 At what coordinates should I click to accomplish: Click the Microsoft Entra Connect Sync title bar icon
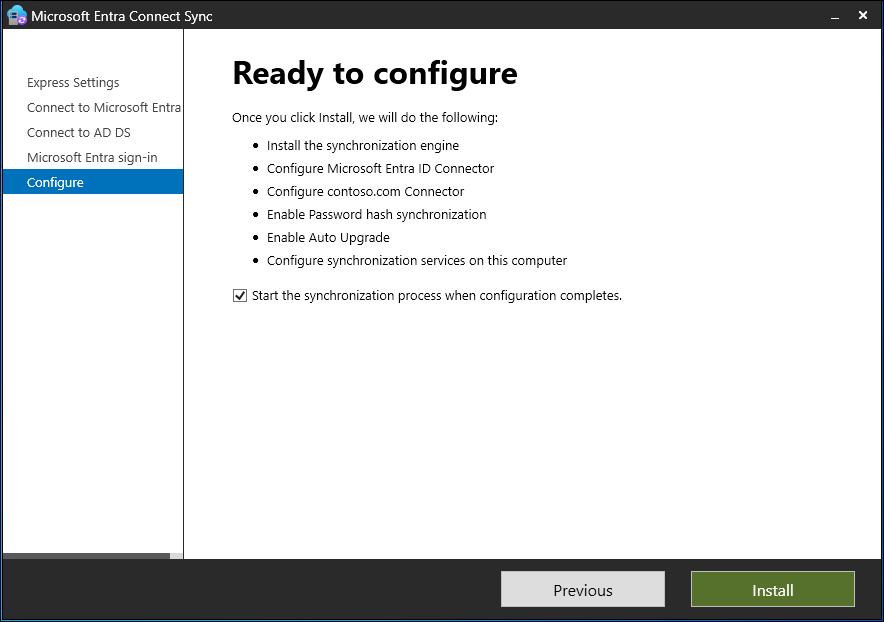click(14, 15)
